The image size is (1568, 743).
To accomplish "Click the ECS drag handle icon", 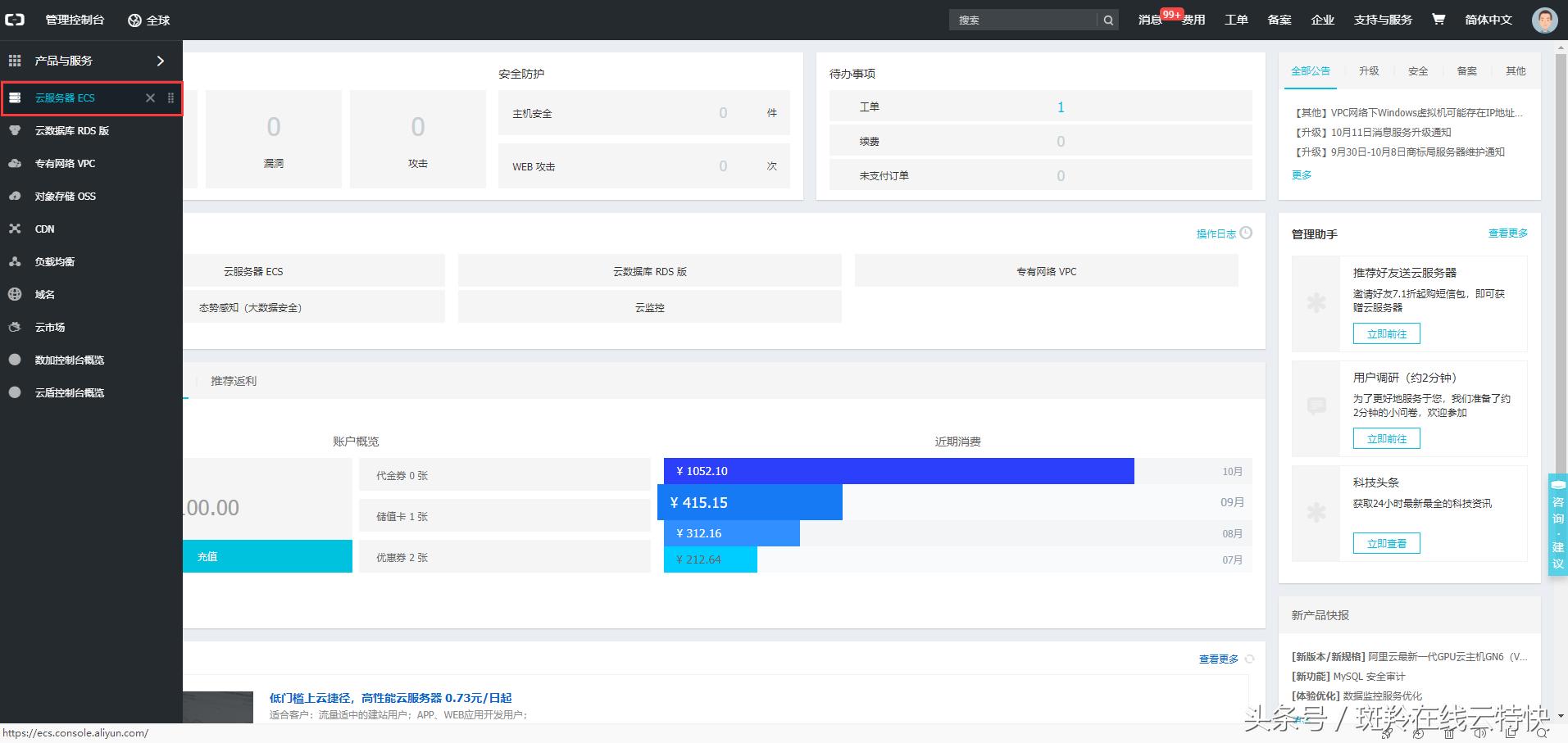I will (170, 98).
